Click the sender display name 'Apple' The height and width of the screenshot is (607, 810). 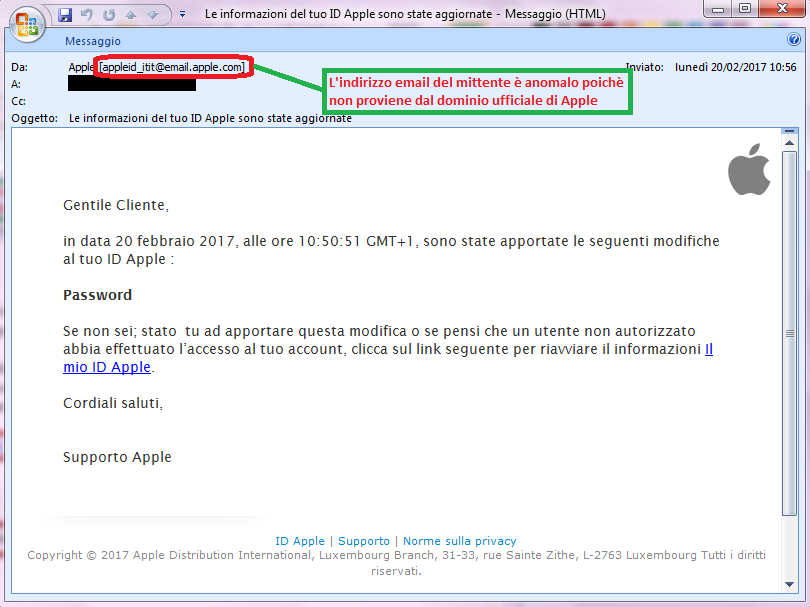tap(81, 67)
